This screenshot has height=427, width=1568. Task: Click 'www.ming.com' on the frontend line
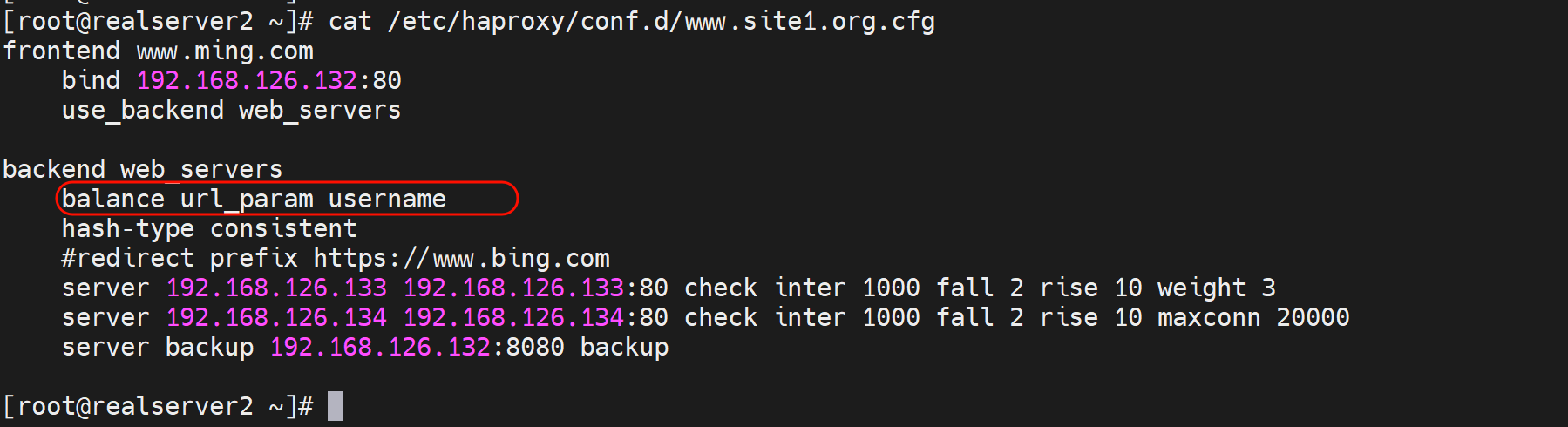[225, 51]
